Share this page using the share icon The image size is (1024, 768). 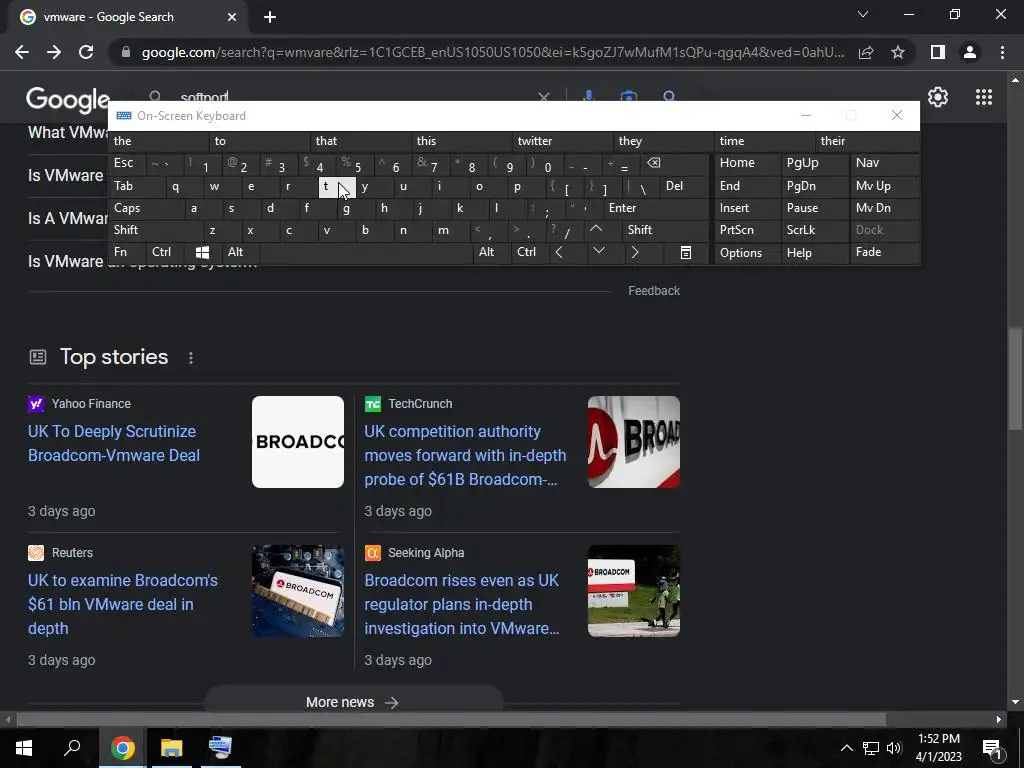point(866,52)
